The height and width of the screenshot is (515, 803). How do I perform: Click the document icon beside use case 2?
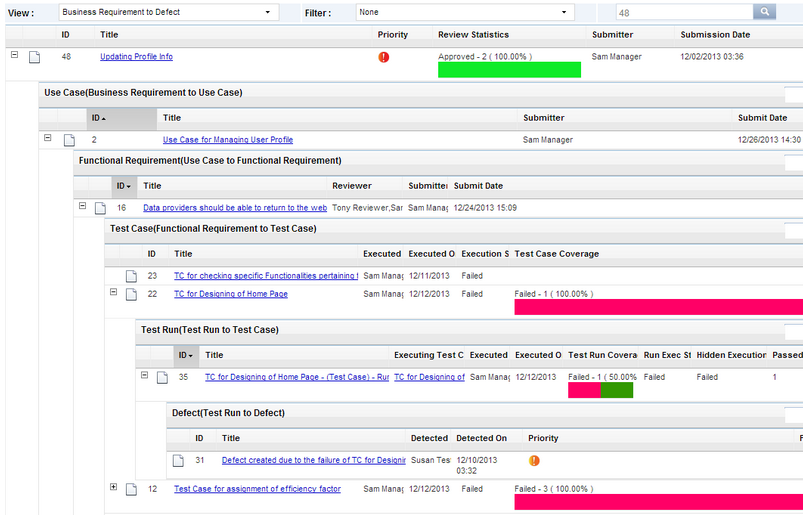coord(70,140)
